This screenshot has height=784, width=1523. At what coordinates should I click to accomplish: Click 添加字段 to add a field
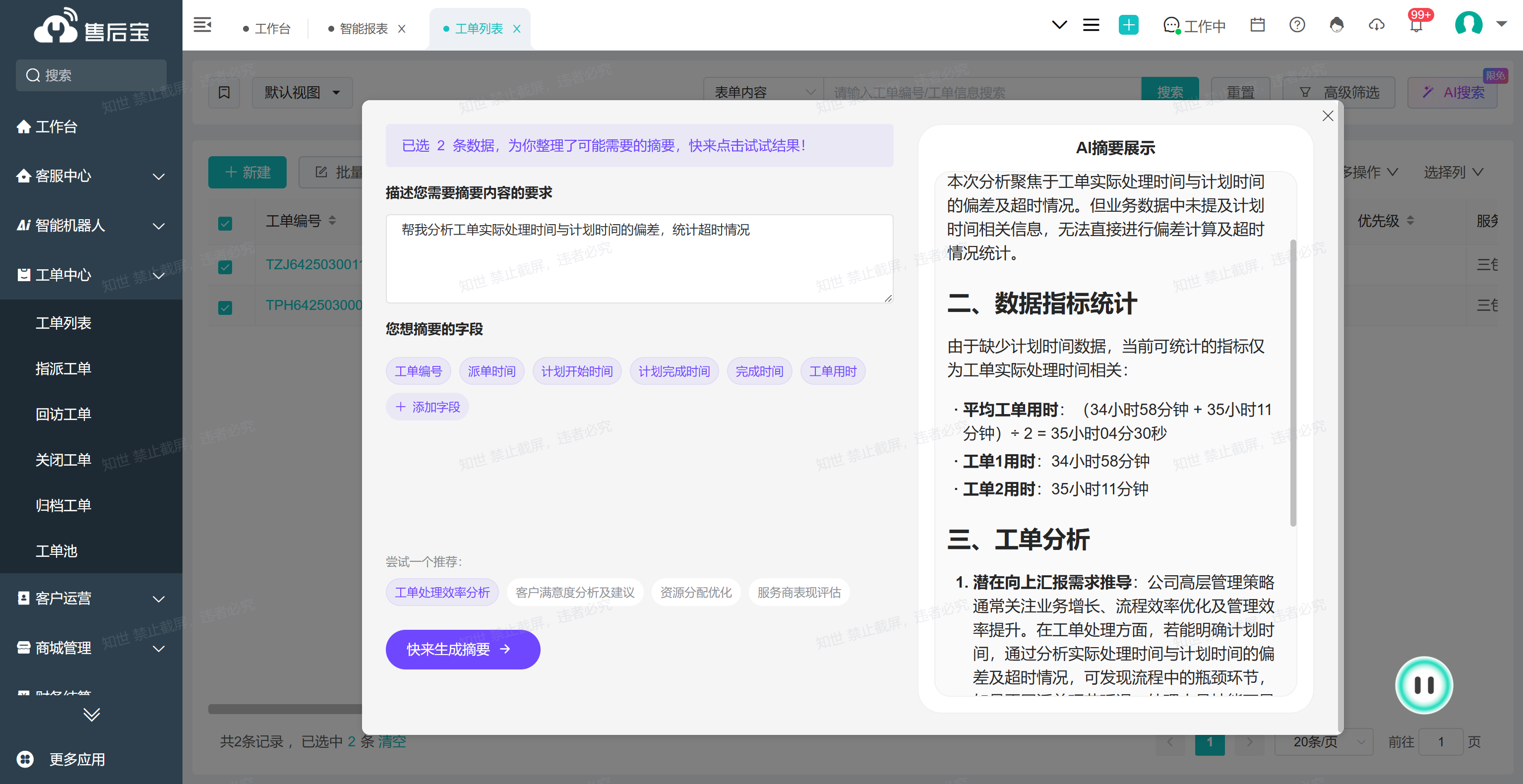point(427,407)
